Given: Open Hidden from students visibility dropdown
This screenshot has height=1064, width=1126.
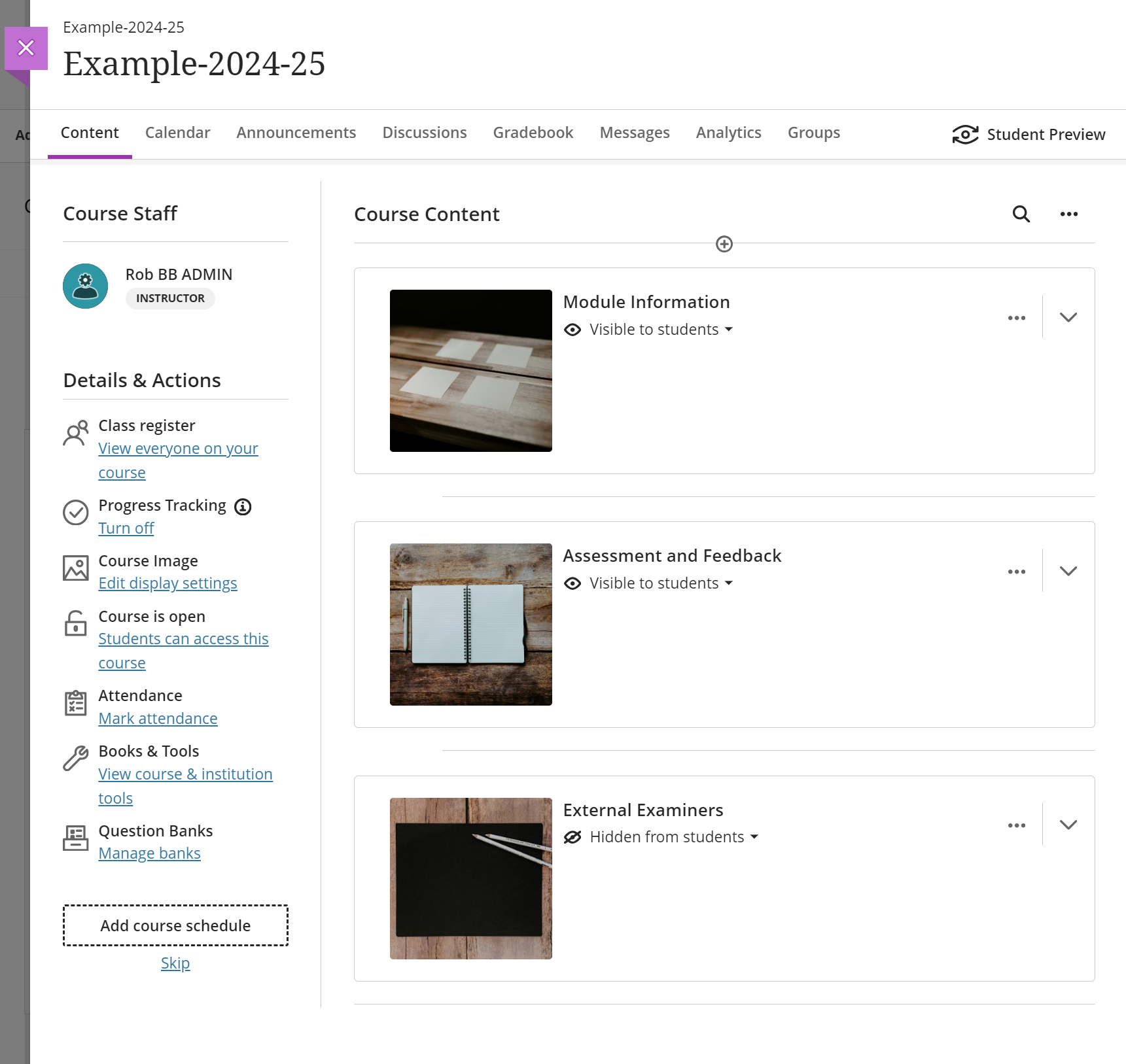Looking at the screenshot, I should (674, 837).
